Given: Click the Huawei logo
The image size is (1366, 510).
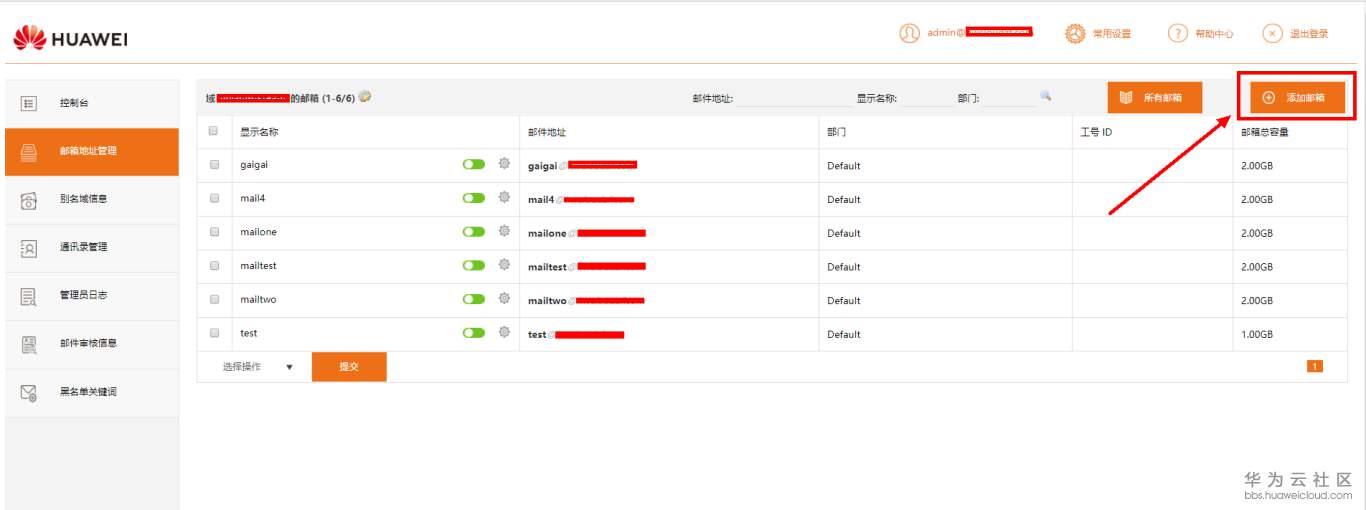Looking at the screenshot, I should point(70,39).
